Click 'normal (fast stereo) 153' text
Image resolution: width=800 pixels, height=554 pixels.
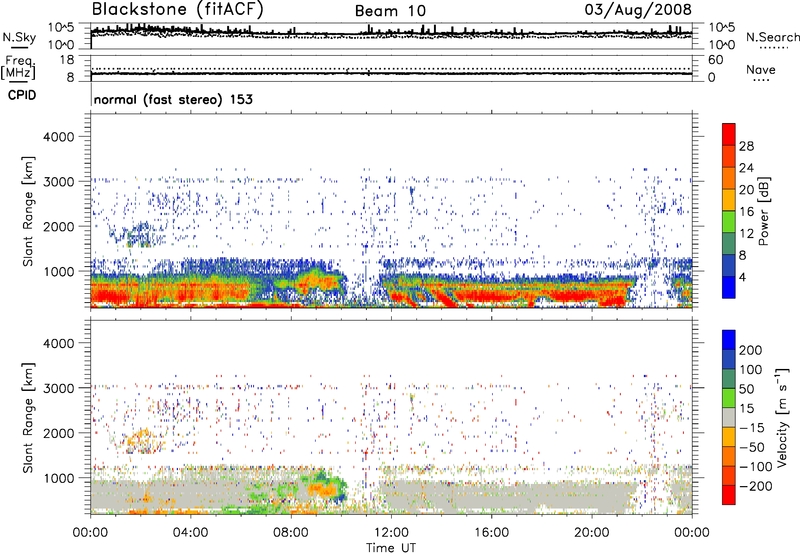[173, 99]
